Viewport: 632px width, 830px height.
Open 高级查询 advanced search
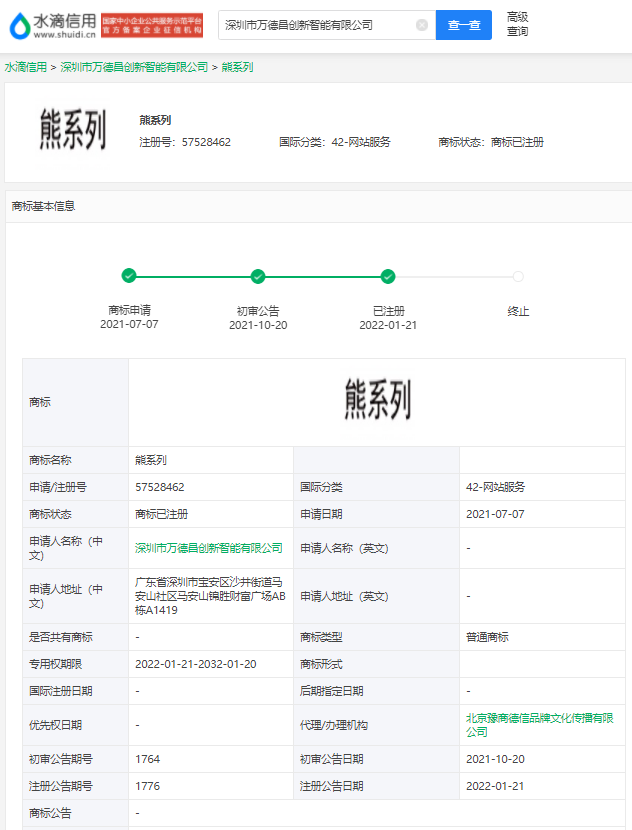517,24
